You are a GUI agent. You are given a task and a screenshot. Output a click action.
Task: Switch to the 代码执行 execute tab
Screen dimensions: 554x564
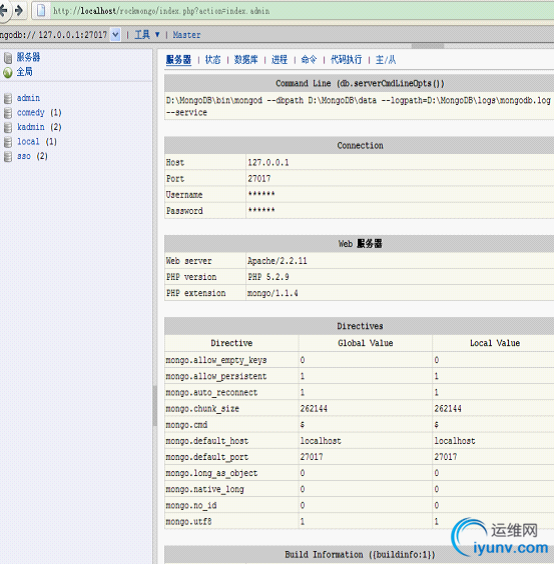click(346, 60)
